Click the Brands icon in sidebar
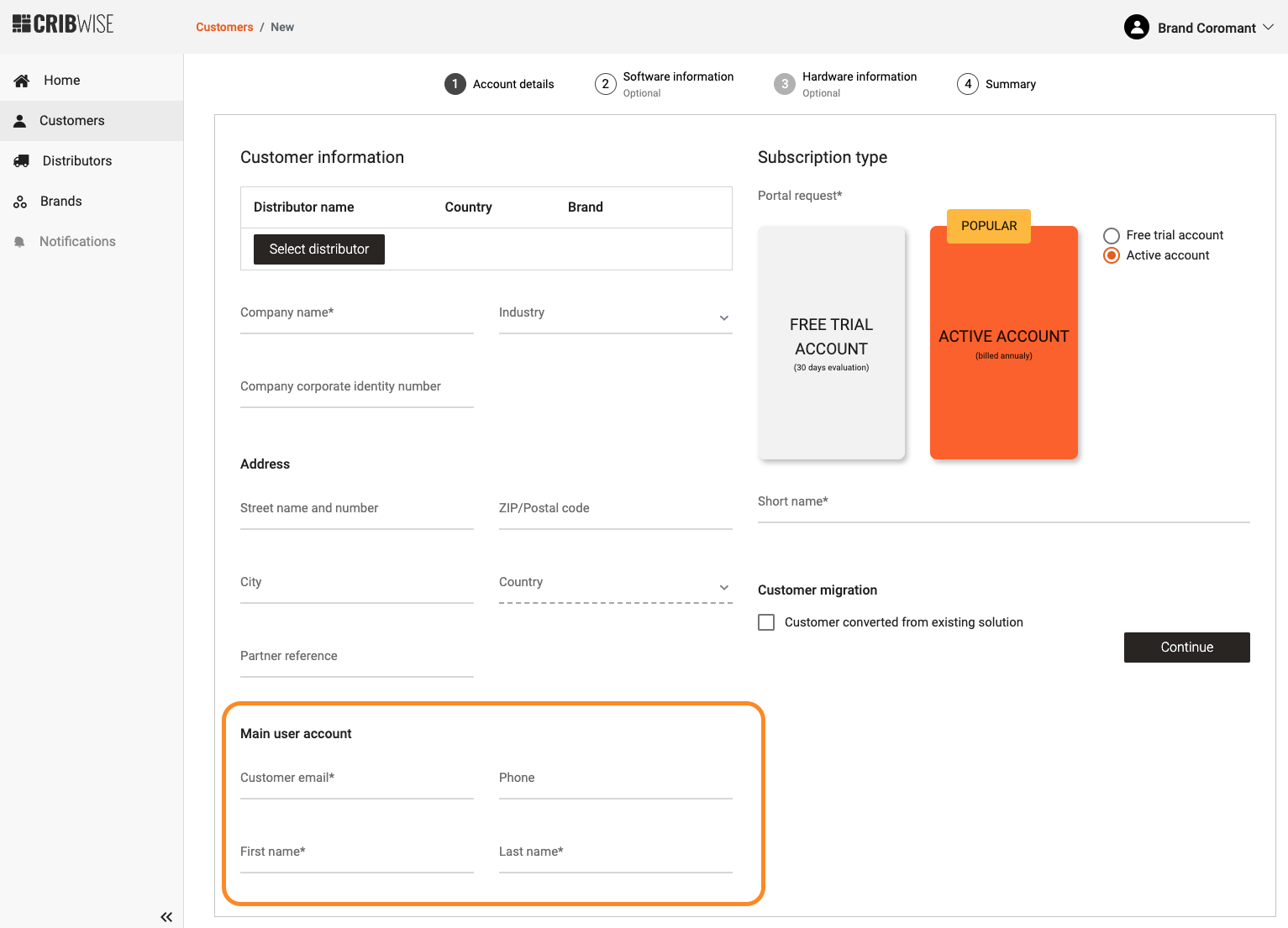Screen dimensions: 1288x928 click(20, 202)
